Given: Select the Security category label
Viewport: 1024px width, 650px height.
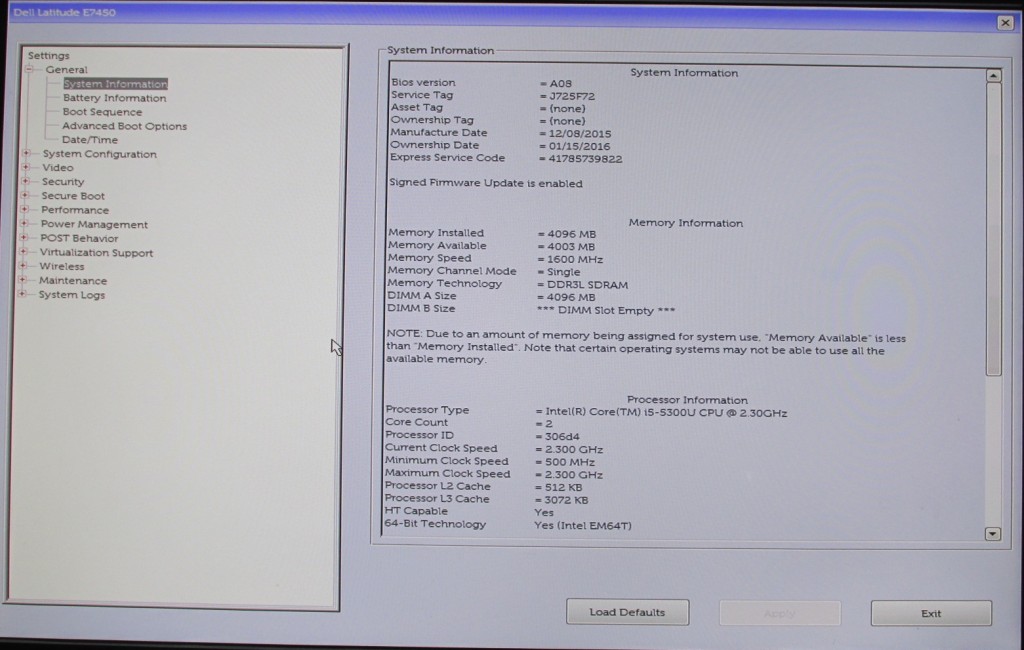Looking at the screenshot, I should [63, 182].
